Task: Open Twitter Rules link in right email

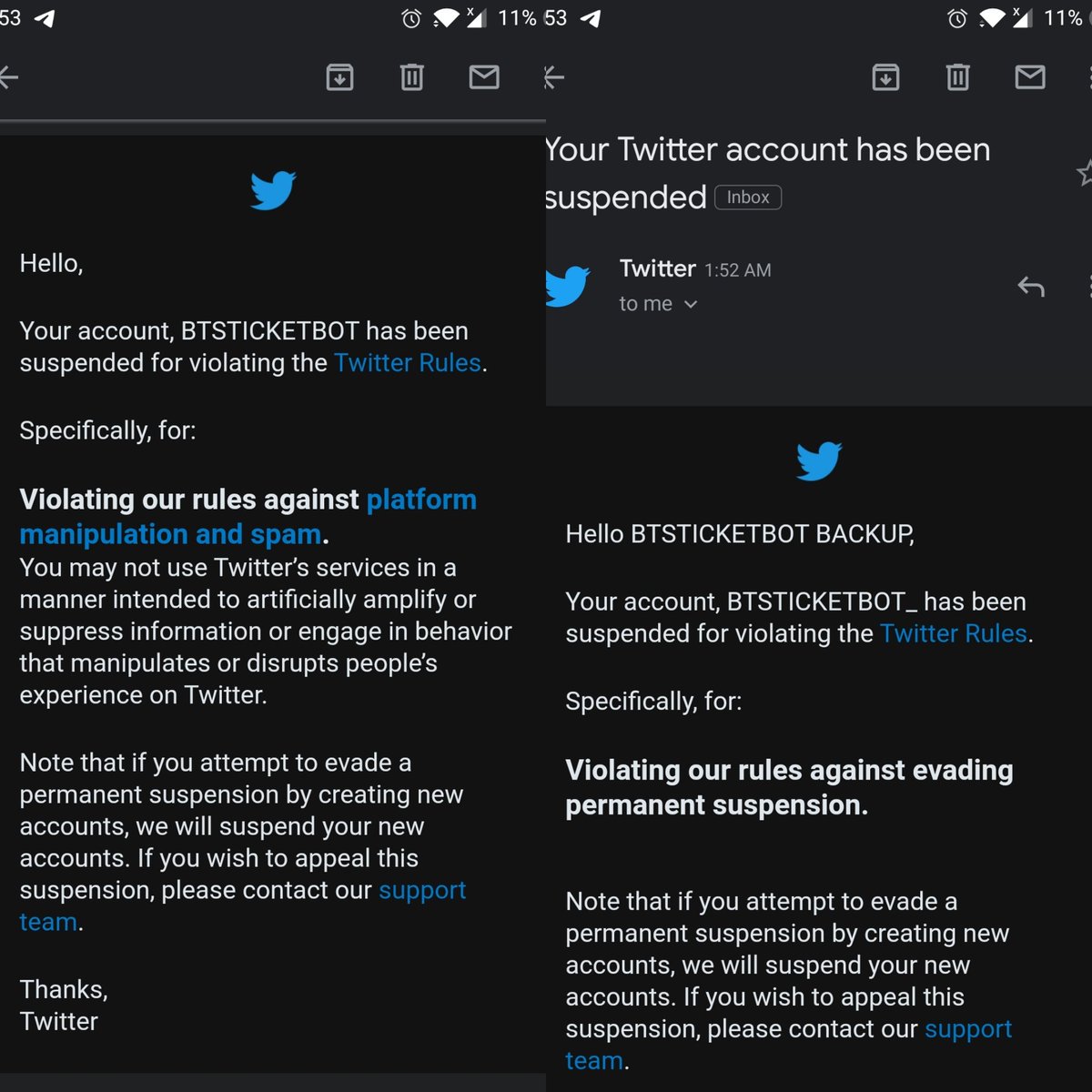Action: 953,633
